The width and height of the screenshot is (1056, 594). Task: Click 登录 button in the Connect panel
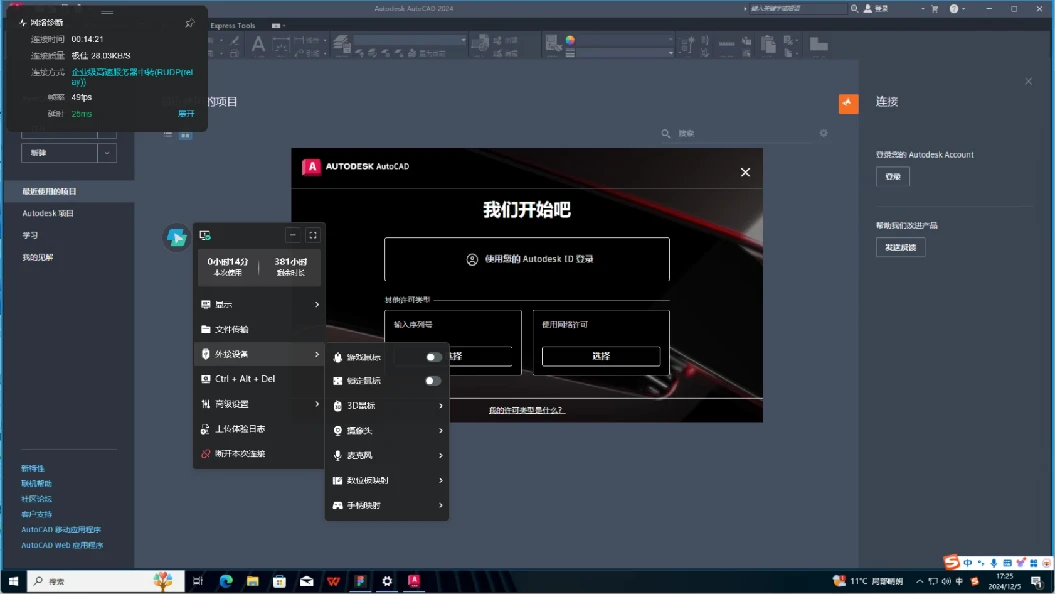[893, 176]
